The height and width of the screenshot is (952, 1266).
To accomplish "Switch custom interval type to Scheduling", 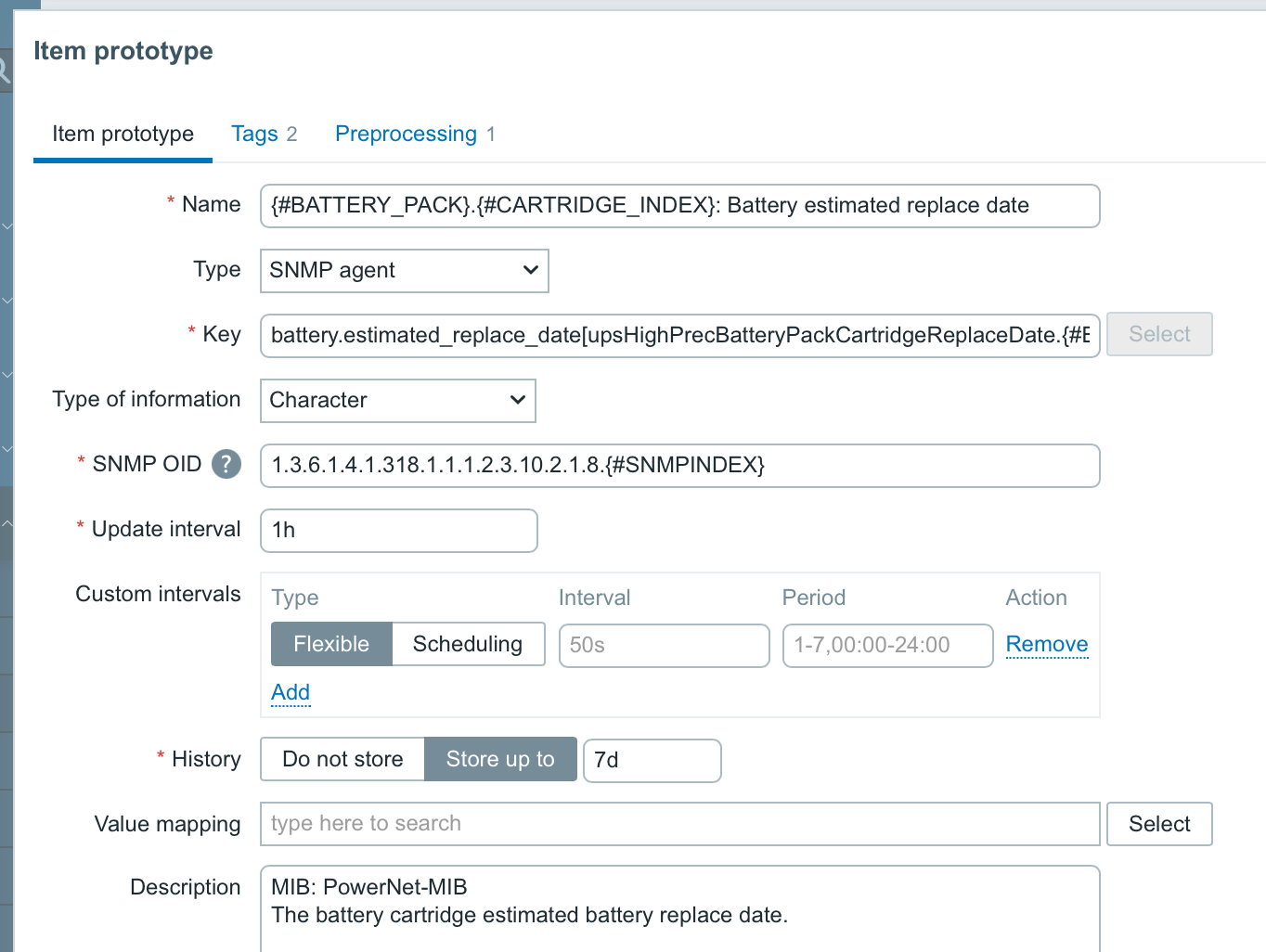I will [468, 644].
